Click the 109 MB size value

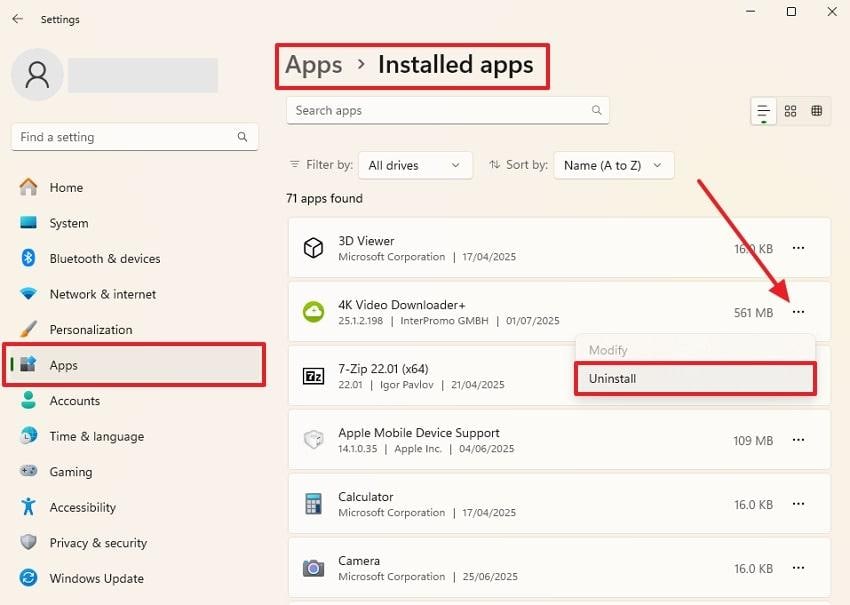pos(753,441)
